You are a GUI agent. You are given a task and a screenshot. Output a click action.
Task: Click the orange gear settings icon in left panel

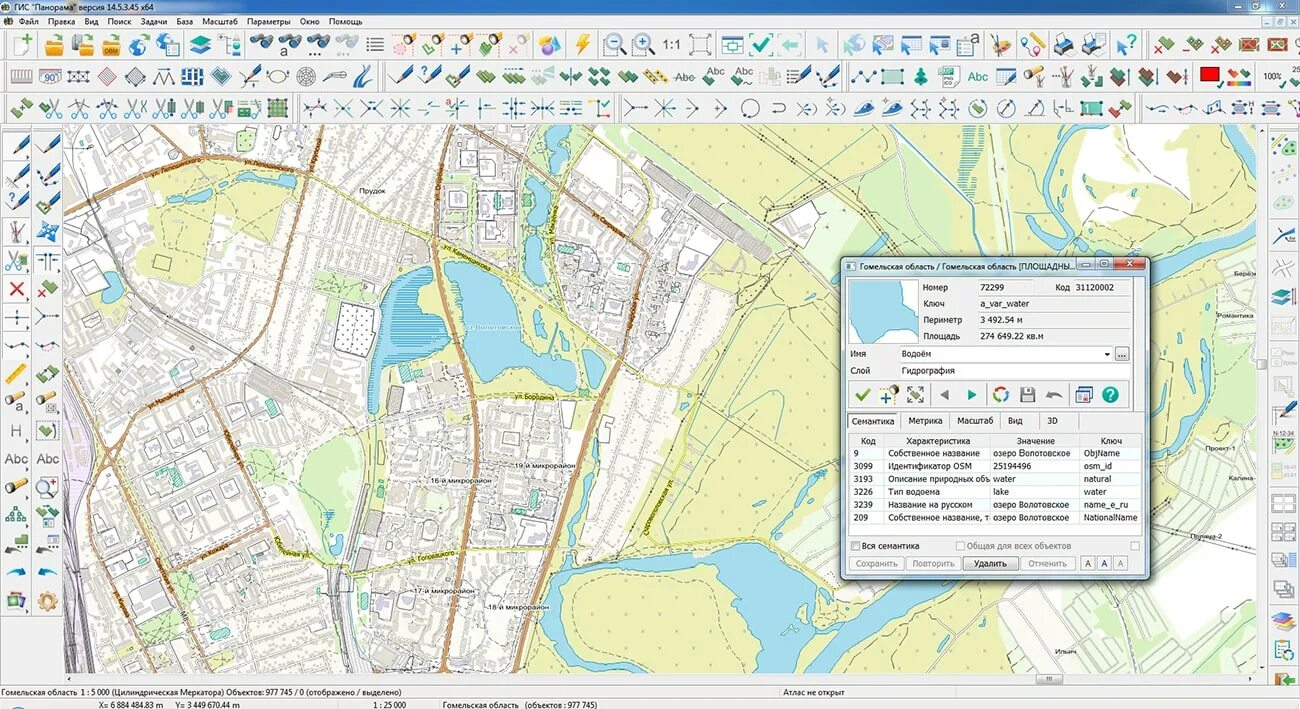pyautogui.click(x=47, y=601)
